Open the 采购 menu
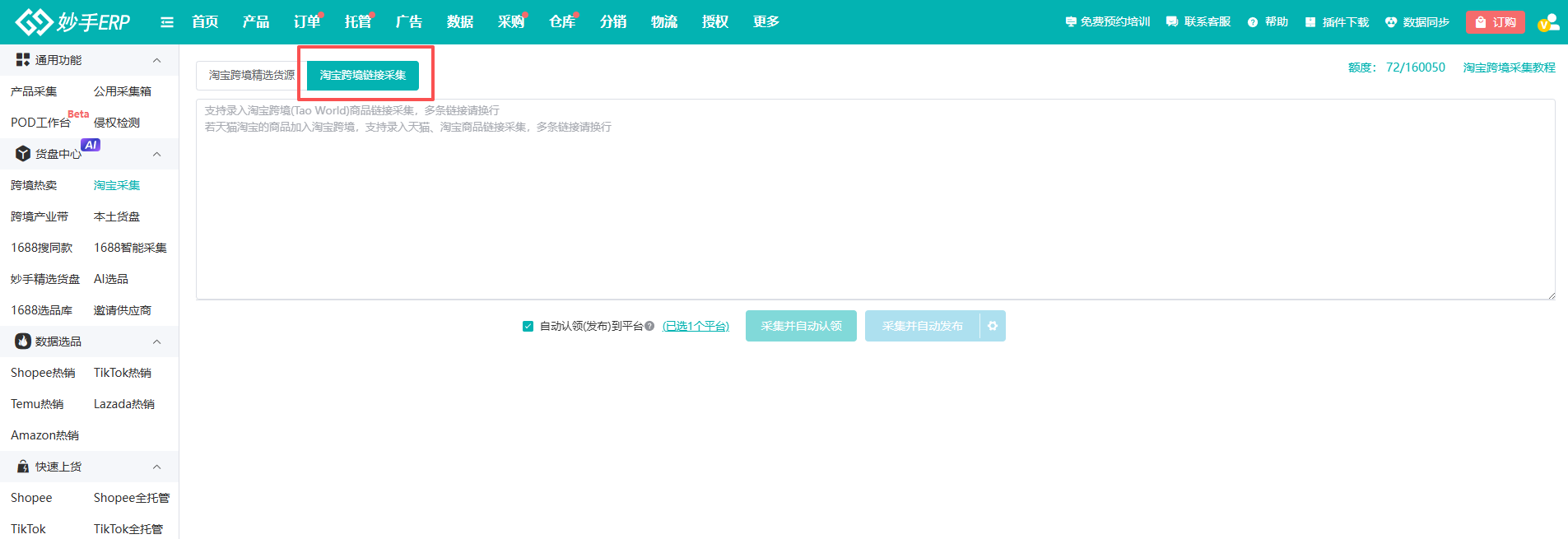Viewport: 1568px width, 539px height. (511, 21)
